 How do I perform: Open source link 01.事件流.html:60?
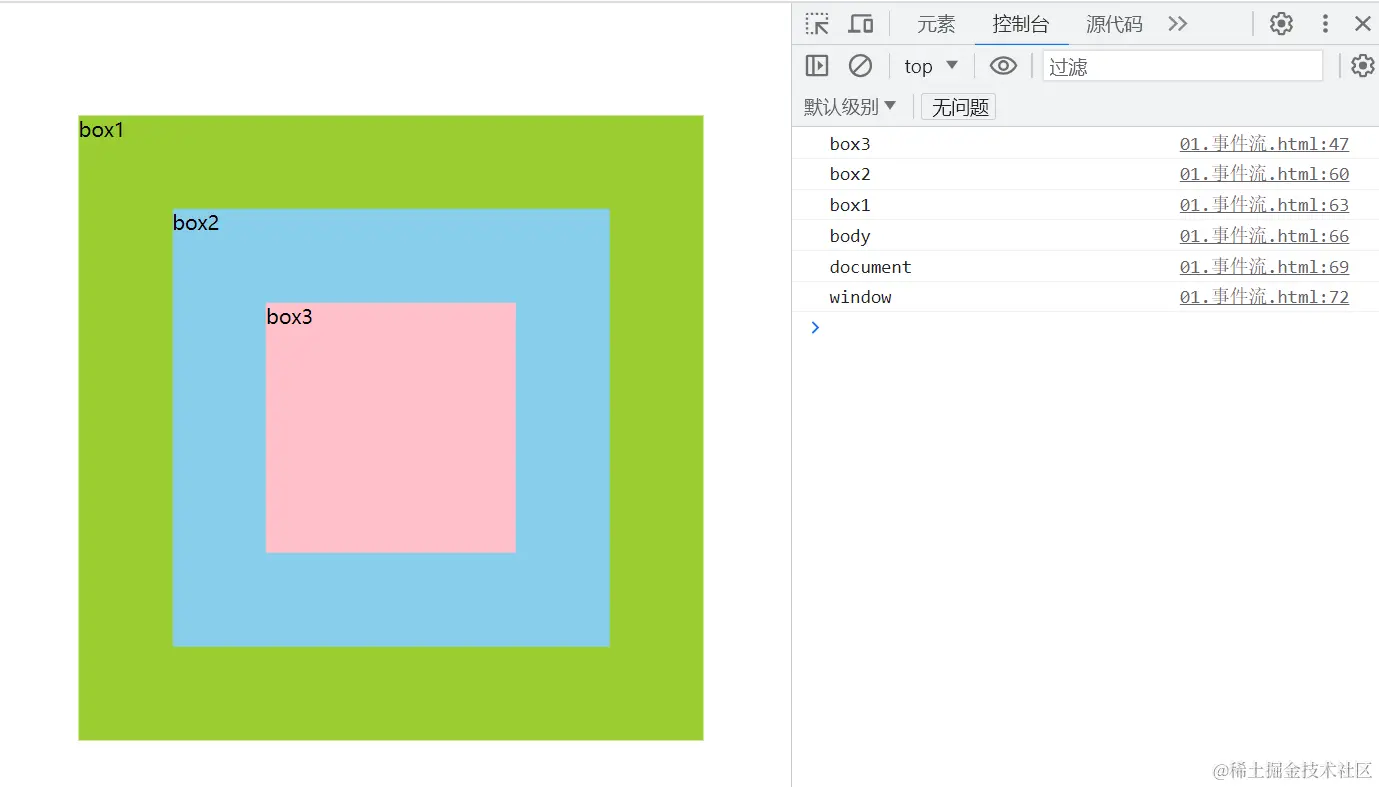coord(1264,174)
